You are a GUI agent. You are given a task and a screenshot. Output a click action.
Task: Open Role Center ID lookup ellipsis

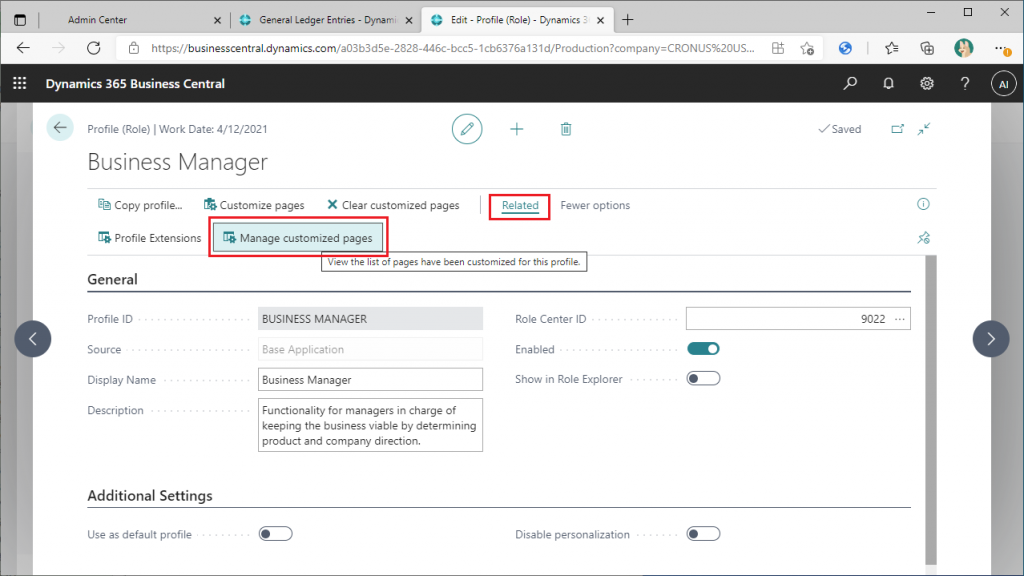(x=900, y=319)
